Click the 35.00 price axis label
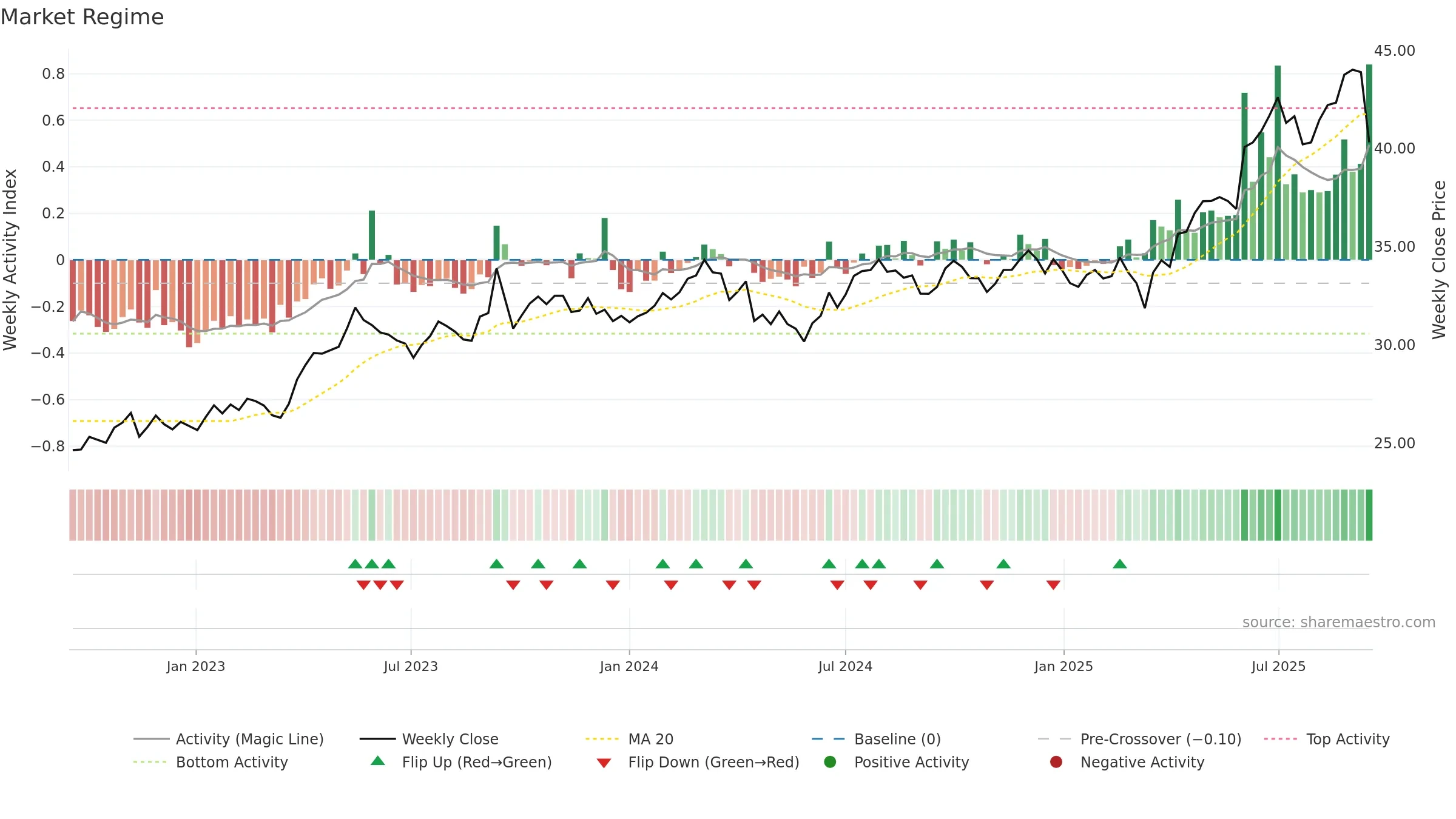The height and width of the screenshot is (819, 1456). (1395, 247)
